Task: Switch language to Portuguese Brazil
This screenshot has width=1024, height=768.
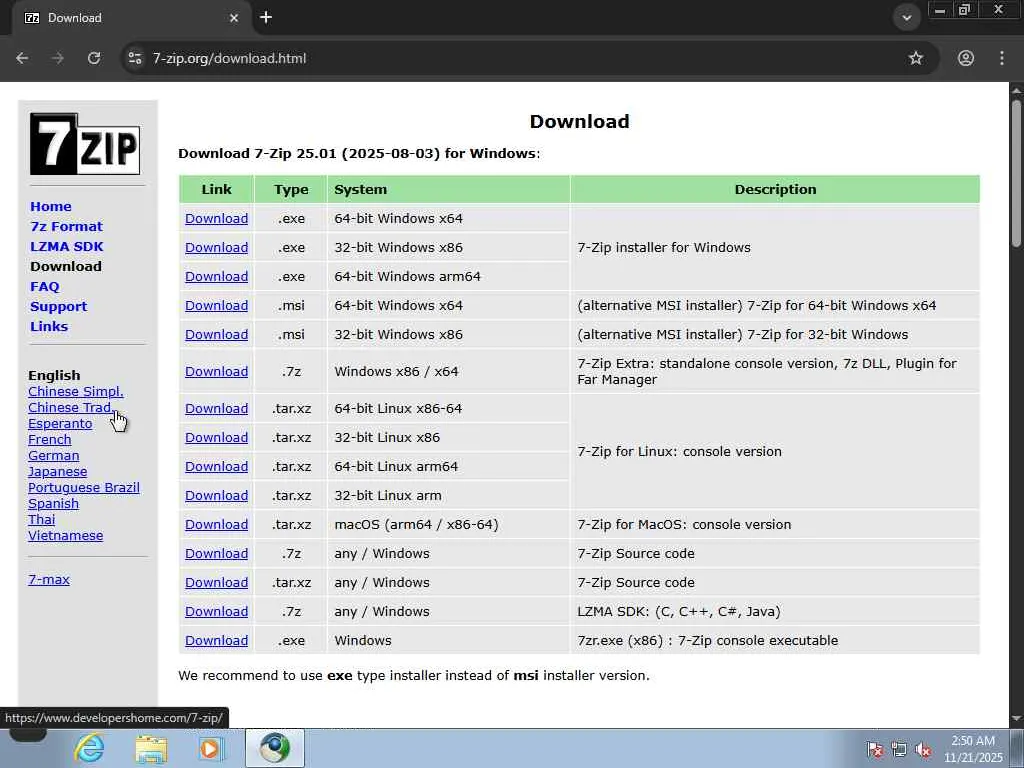Action: pos(84,488)
